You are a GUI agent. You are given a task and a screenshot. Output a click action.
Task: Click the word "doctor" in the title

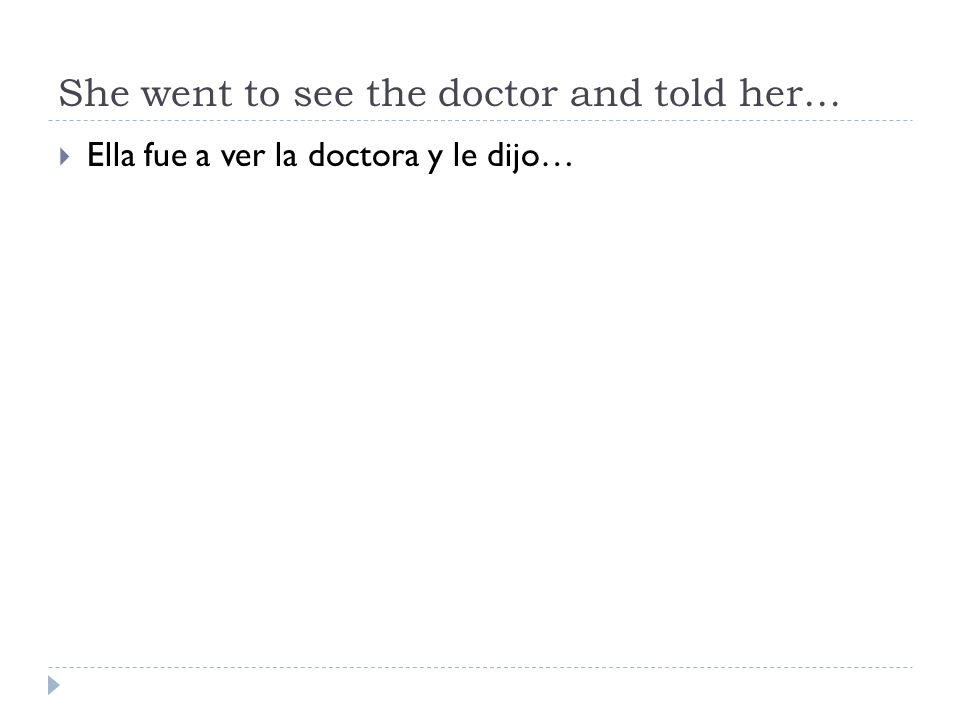pos(498,93)
